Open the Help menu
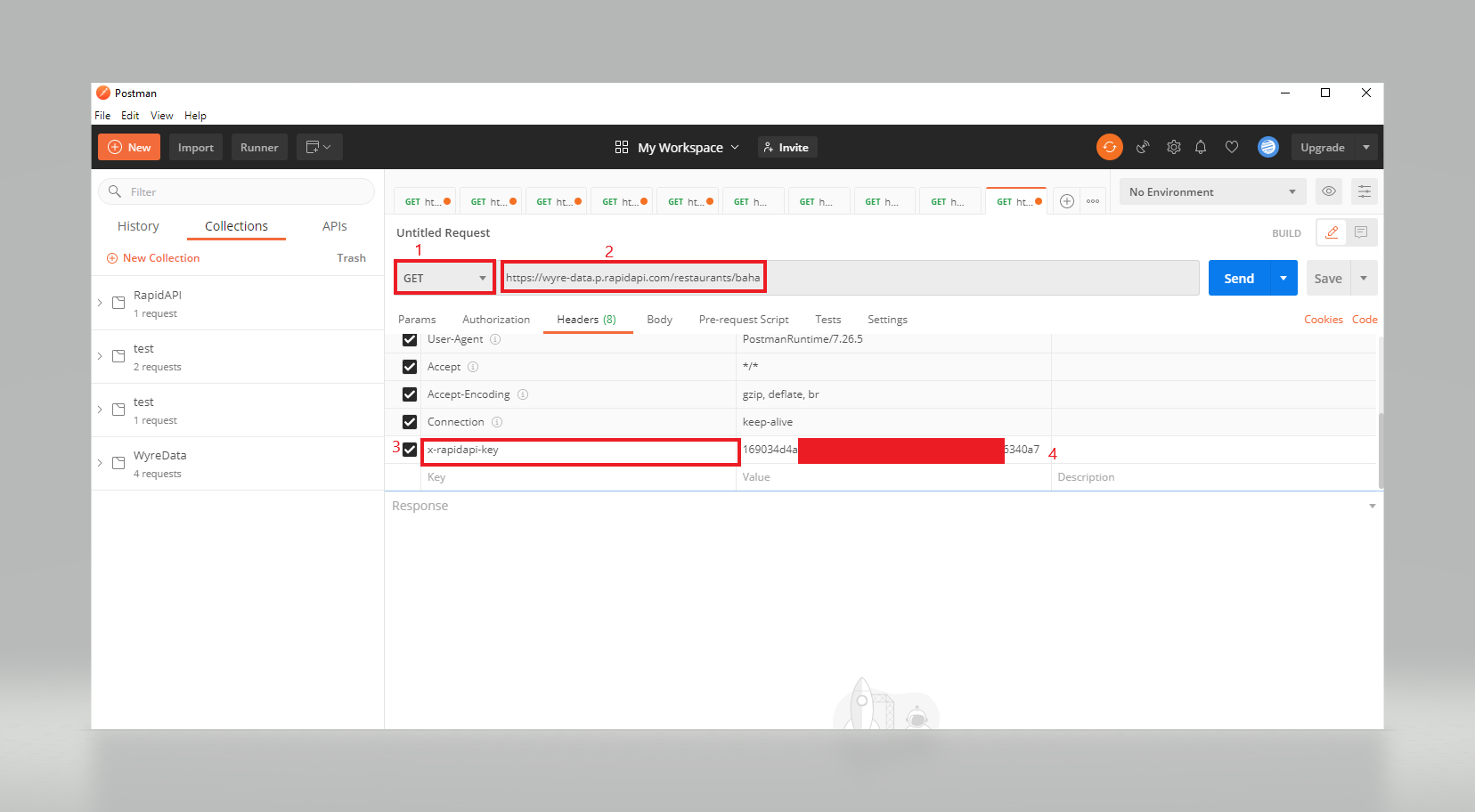Image resolution: width=1475 pixels, height=812 pixels. click(x=195, y=116)
